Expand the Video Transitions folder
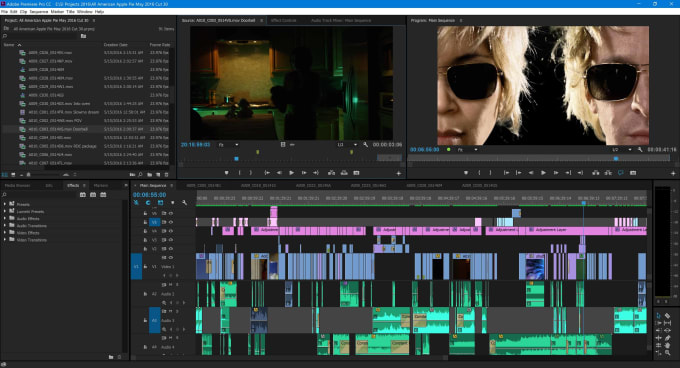 click(5, 240)
